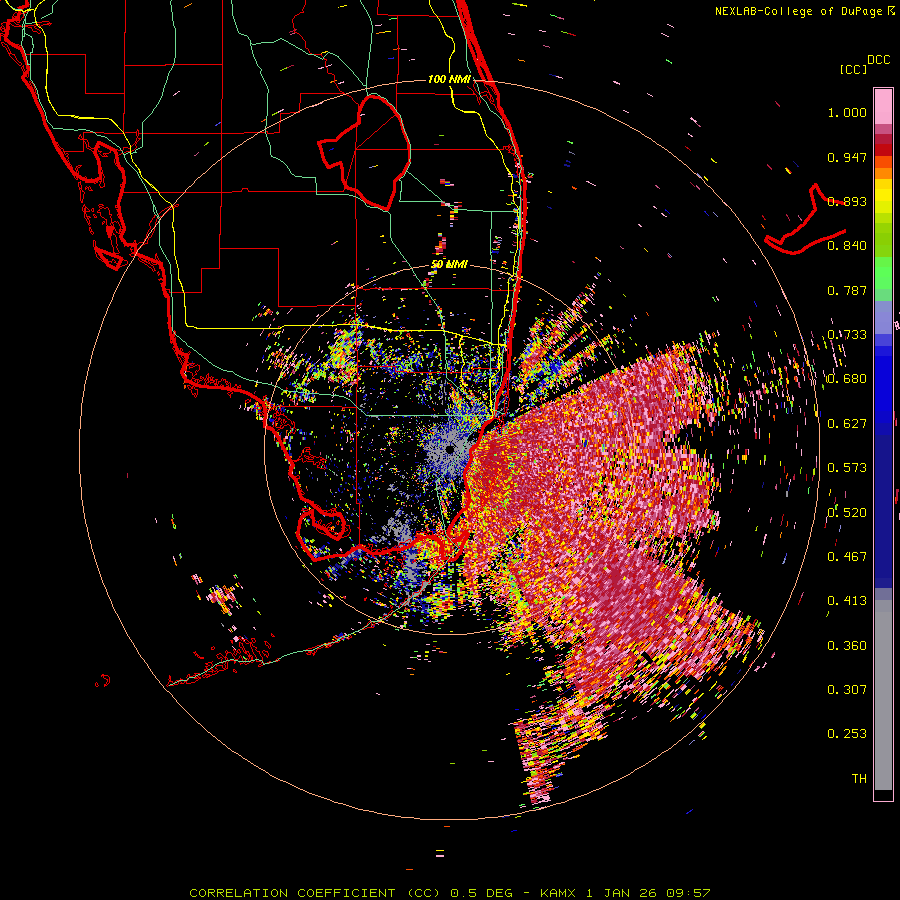Click the 100 NMI range ring label
Viewport: 900px width, 900px height.
[449, 79]
